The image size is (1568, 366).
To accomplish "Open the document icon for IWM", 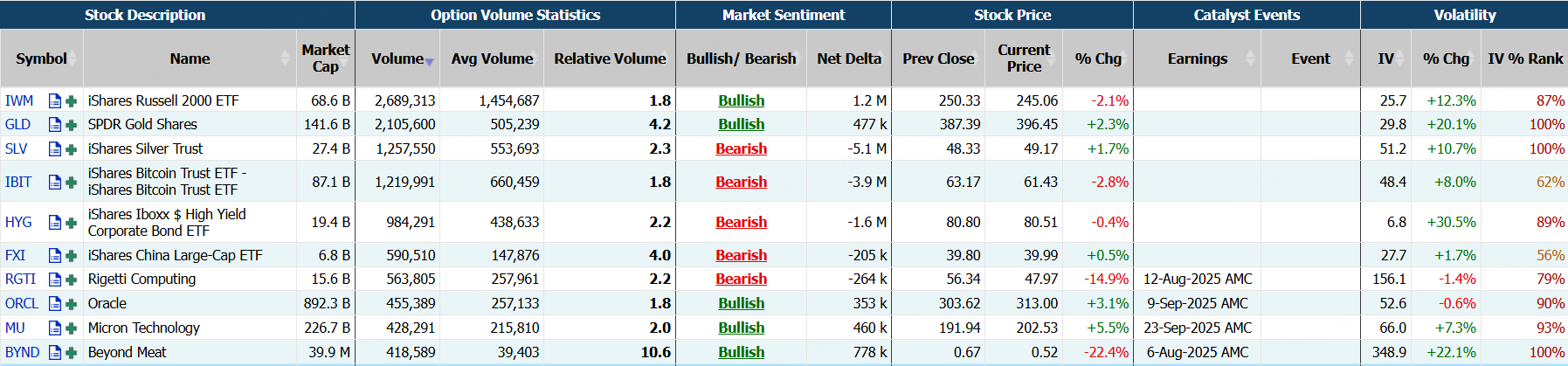I will (55, 100).
